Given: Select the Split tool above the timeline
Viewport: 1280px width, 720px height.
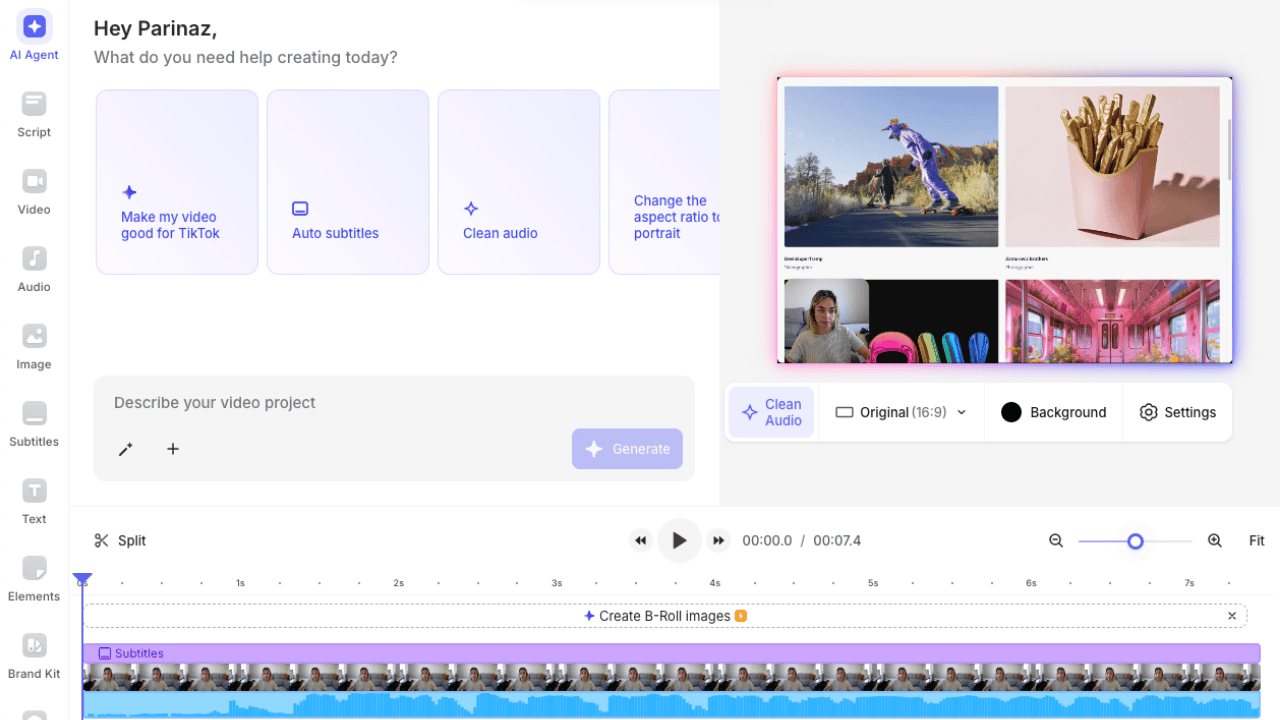Looking at the screenshot, I should point(120,540).
